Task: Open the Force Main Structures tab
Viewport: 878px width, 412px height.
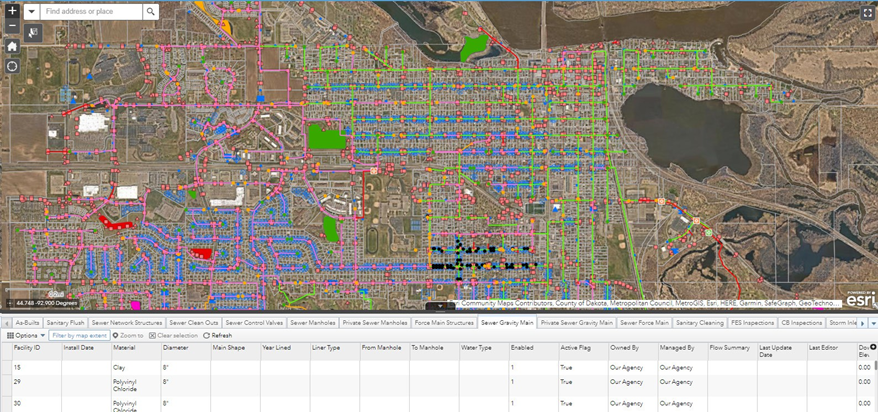Action: 445,323
